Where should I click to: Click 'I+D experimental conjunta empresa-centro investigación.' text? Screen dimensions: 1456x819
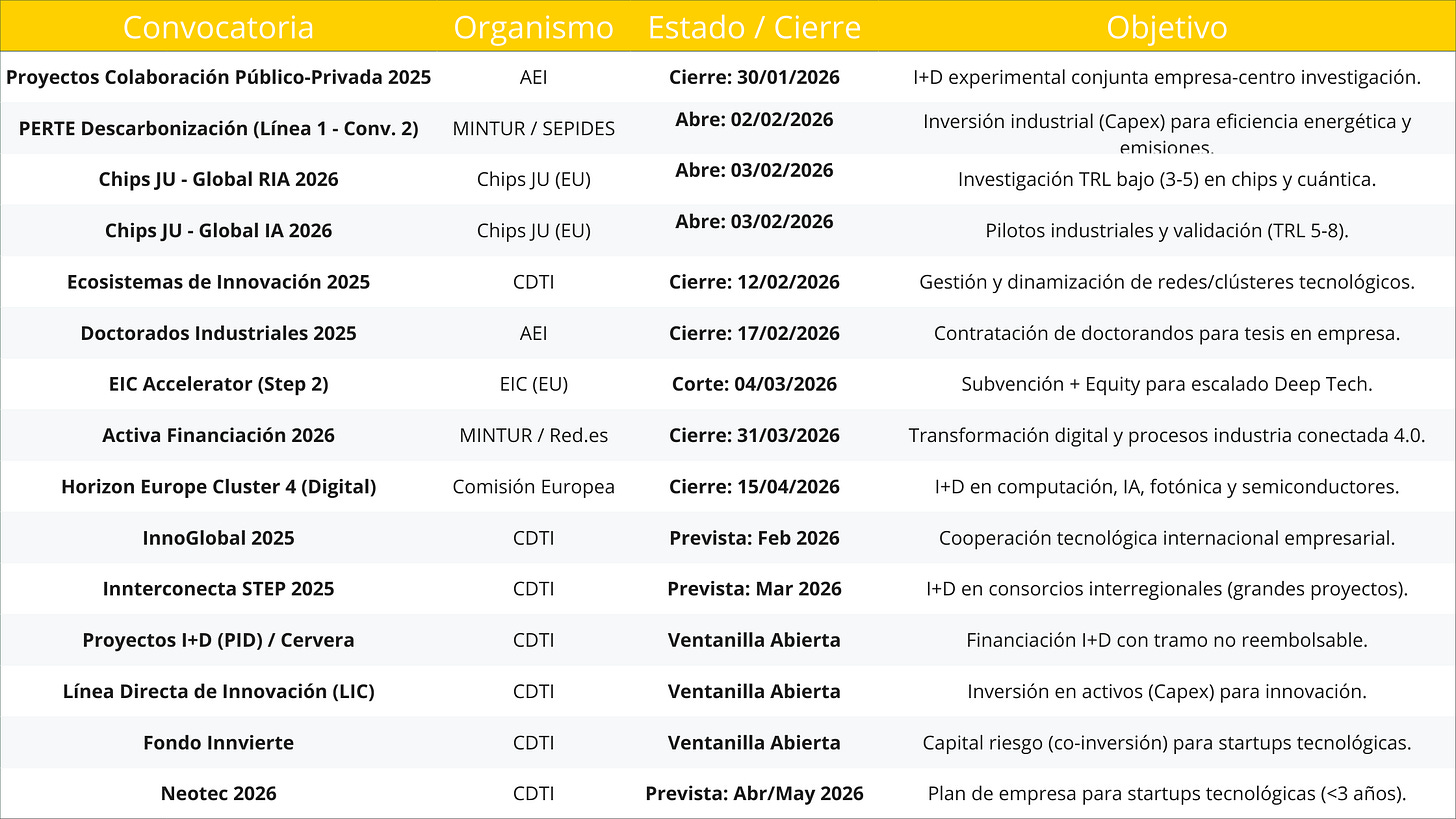pyautogui.click(x=1166, y=78)
